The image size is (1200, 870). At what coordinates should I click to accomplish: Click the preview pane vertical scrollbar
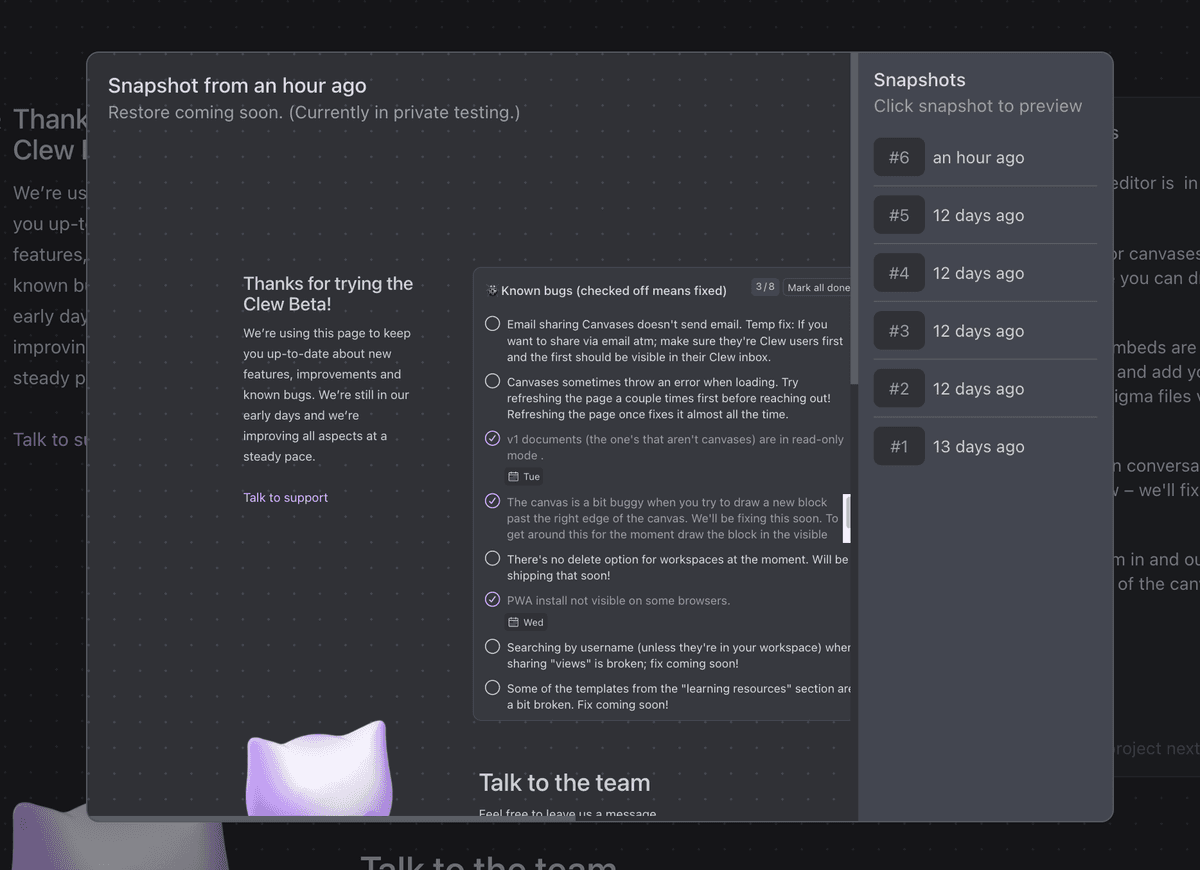pos(854,218)
